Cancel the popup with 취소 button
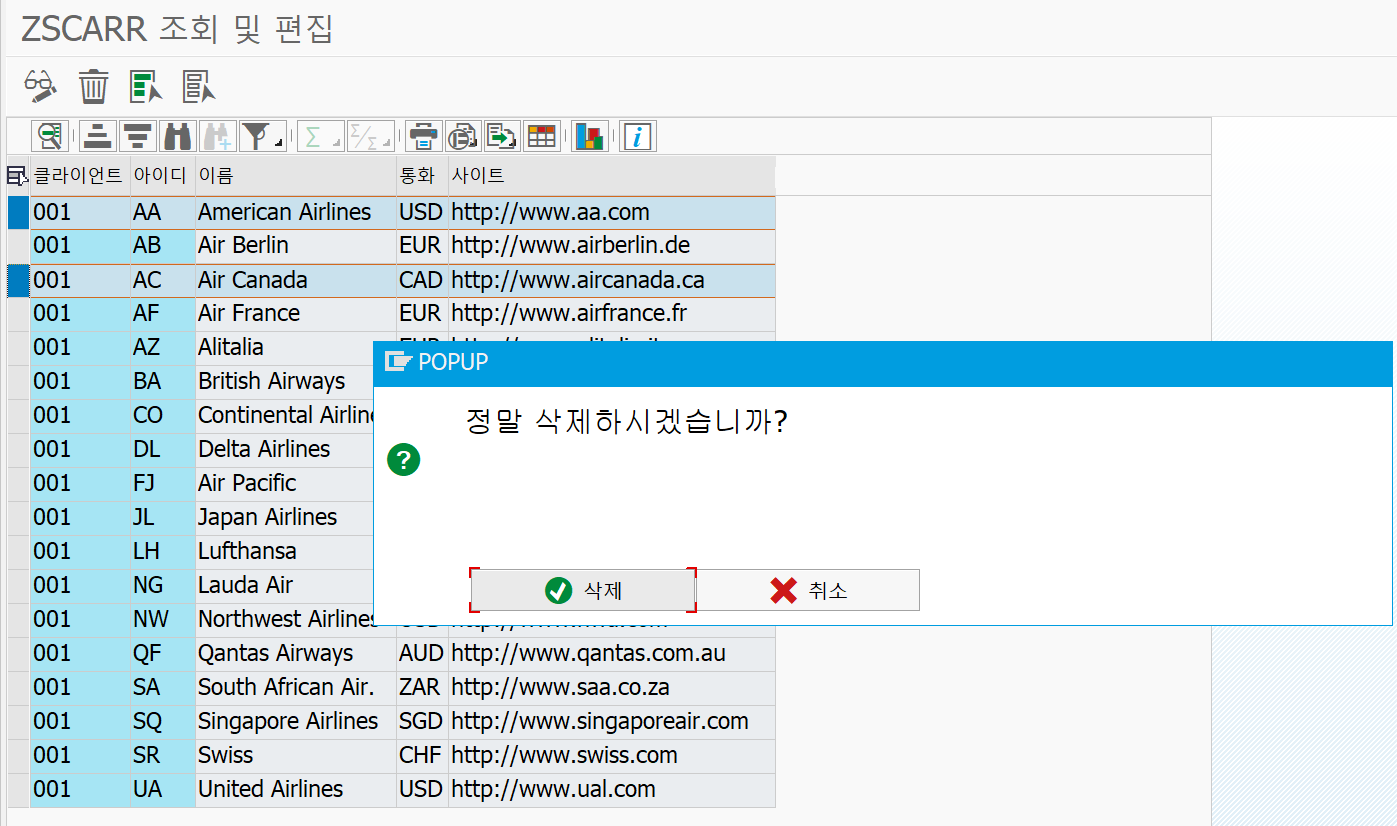The image size is (1397, 826). click(808, 590)
